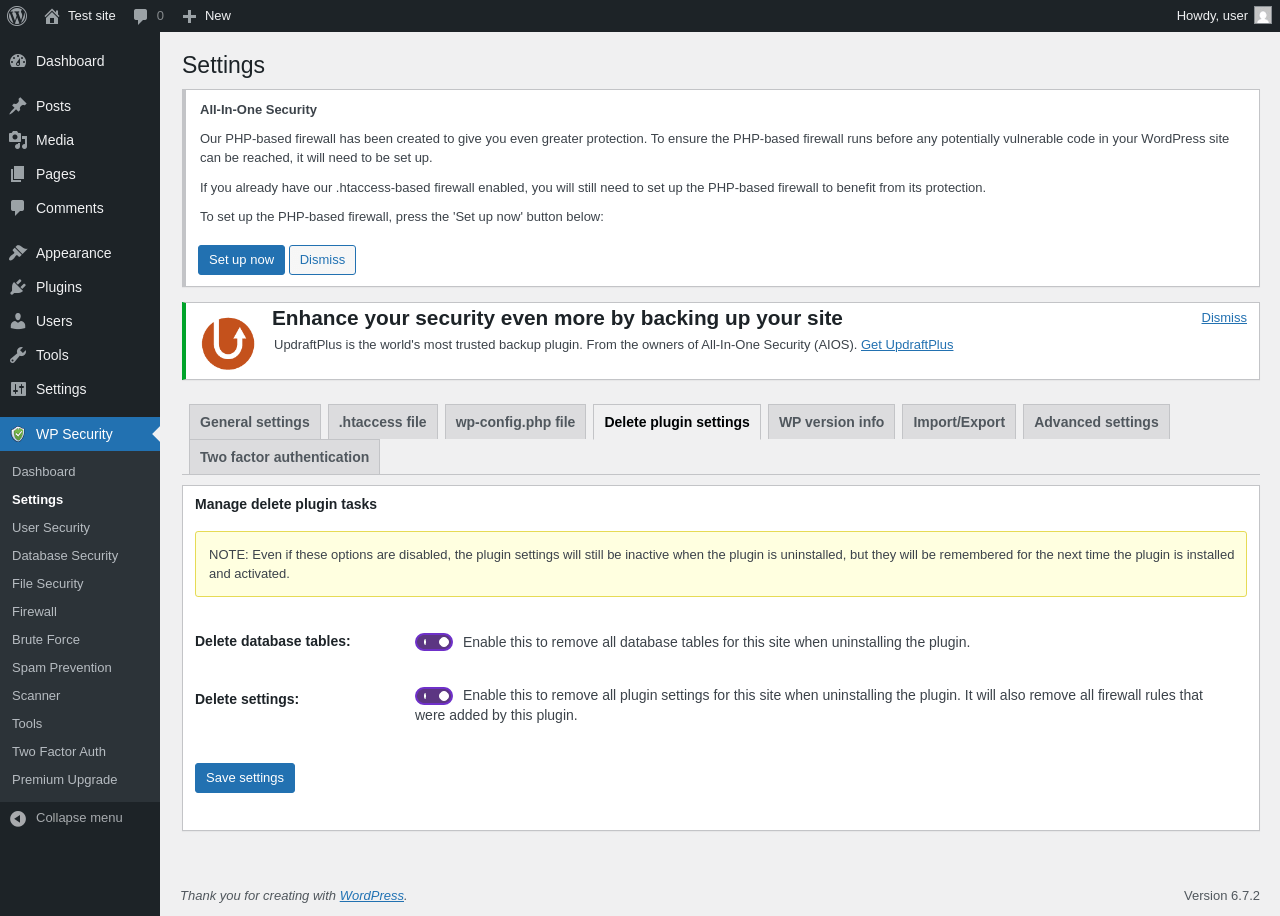Expand the Howdy, user account menu
The width and height of the screenshot is (1280, 916).
(x=1212, y=16)
